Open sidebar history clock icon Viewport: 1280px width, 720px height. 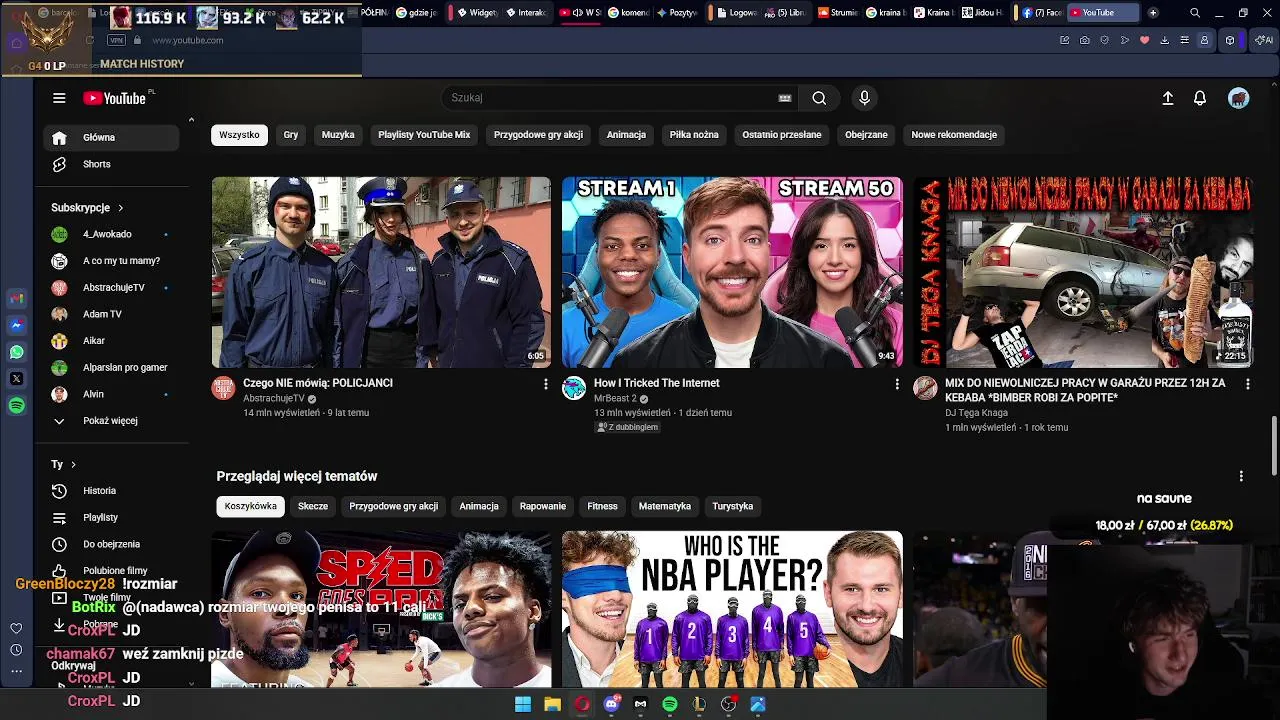click(16, 650)
